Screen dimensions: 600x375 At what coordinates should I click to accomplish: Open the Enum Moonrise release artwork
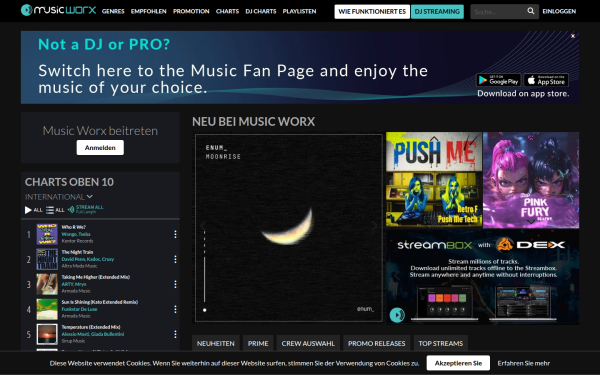pos(289,228)
